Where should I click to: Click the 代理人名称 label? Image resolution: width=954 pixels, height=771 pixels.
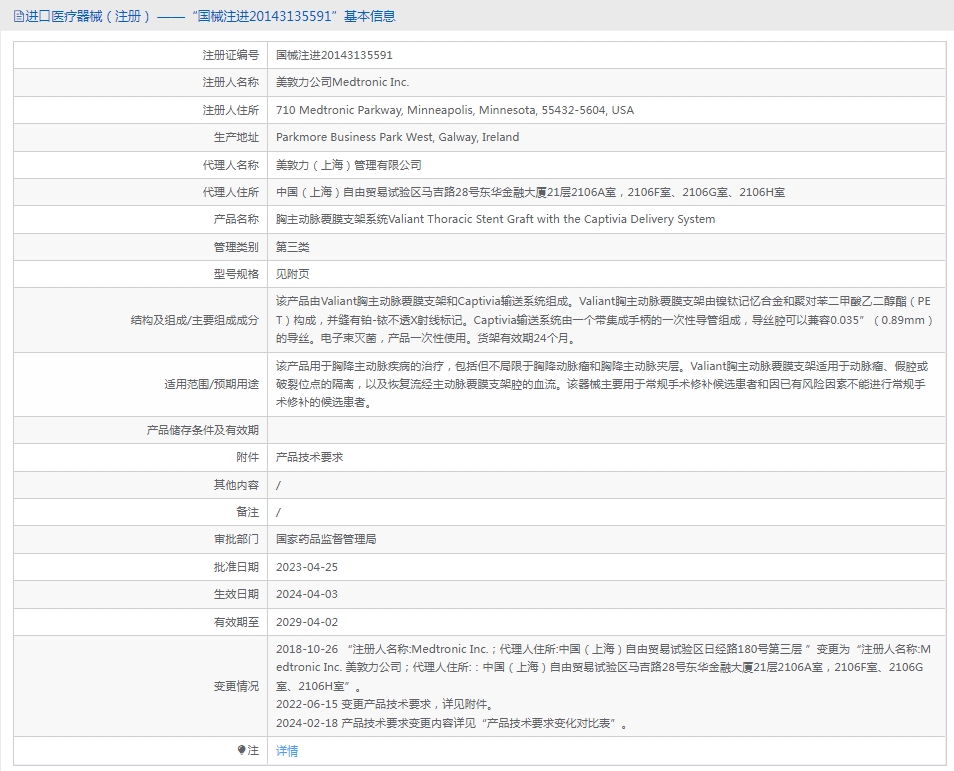pos(231,165)
